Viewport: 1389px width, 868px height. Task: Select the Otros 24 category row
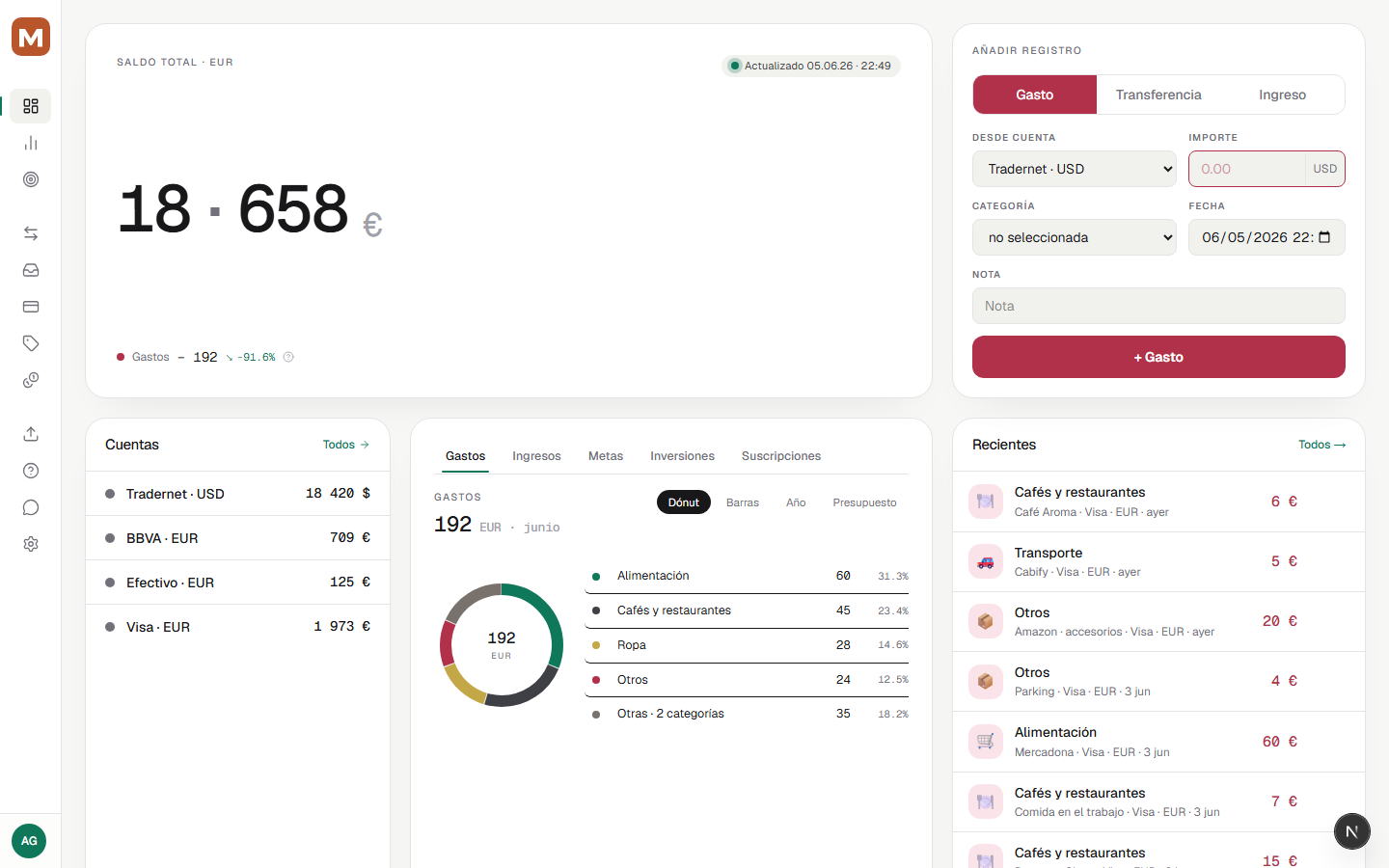click(747, 680)
